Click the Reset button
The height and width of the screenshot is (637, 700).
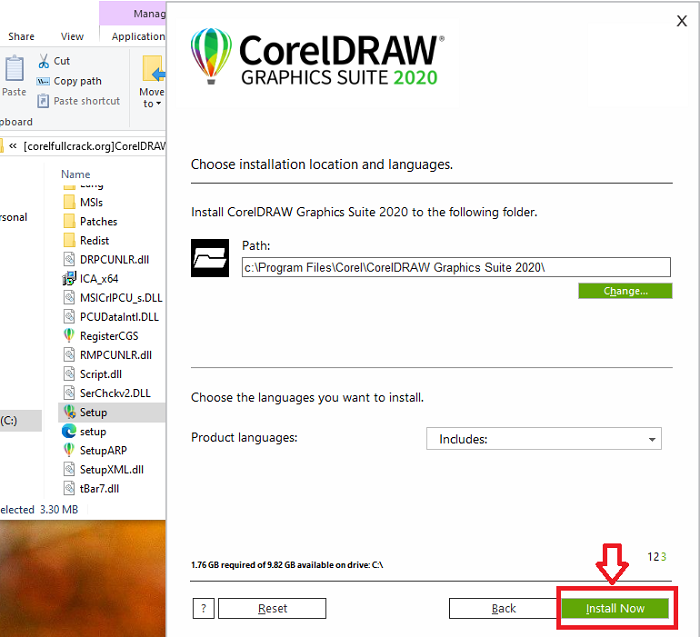272,608
